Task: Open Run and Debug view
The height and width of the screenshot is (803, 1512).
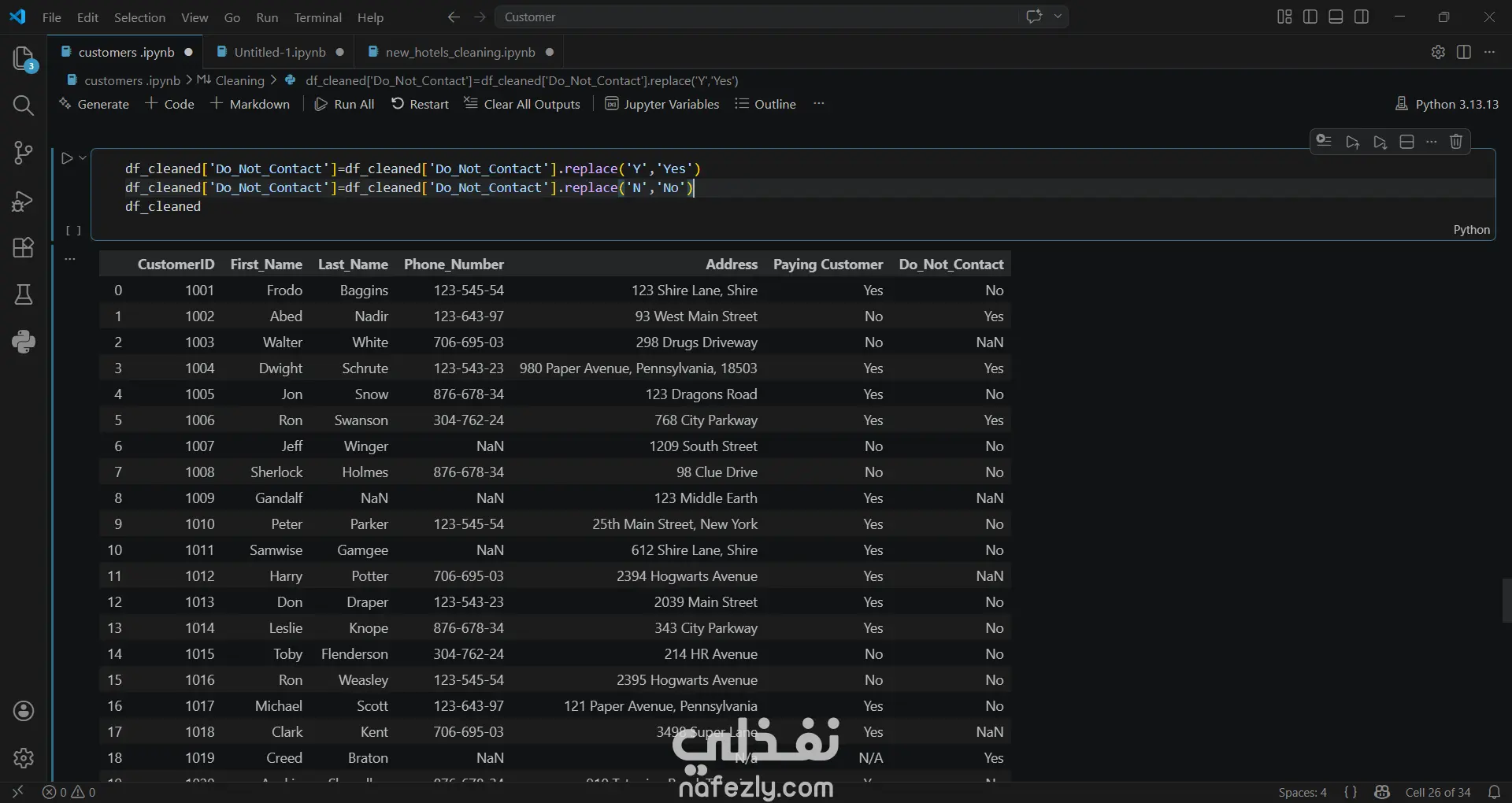Action: pyautogui.click(x=24, y=201)
